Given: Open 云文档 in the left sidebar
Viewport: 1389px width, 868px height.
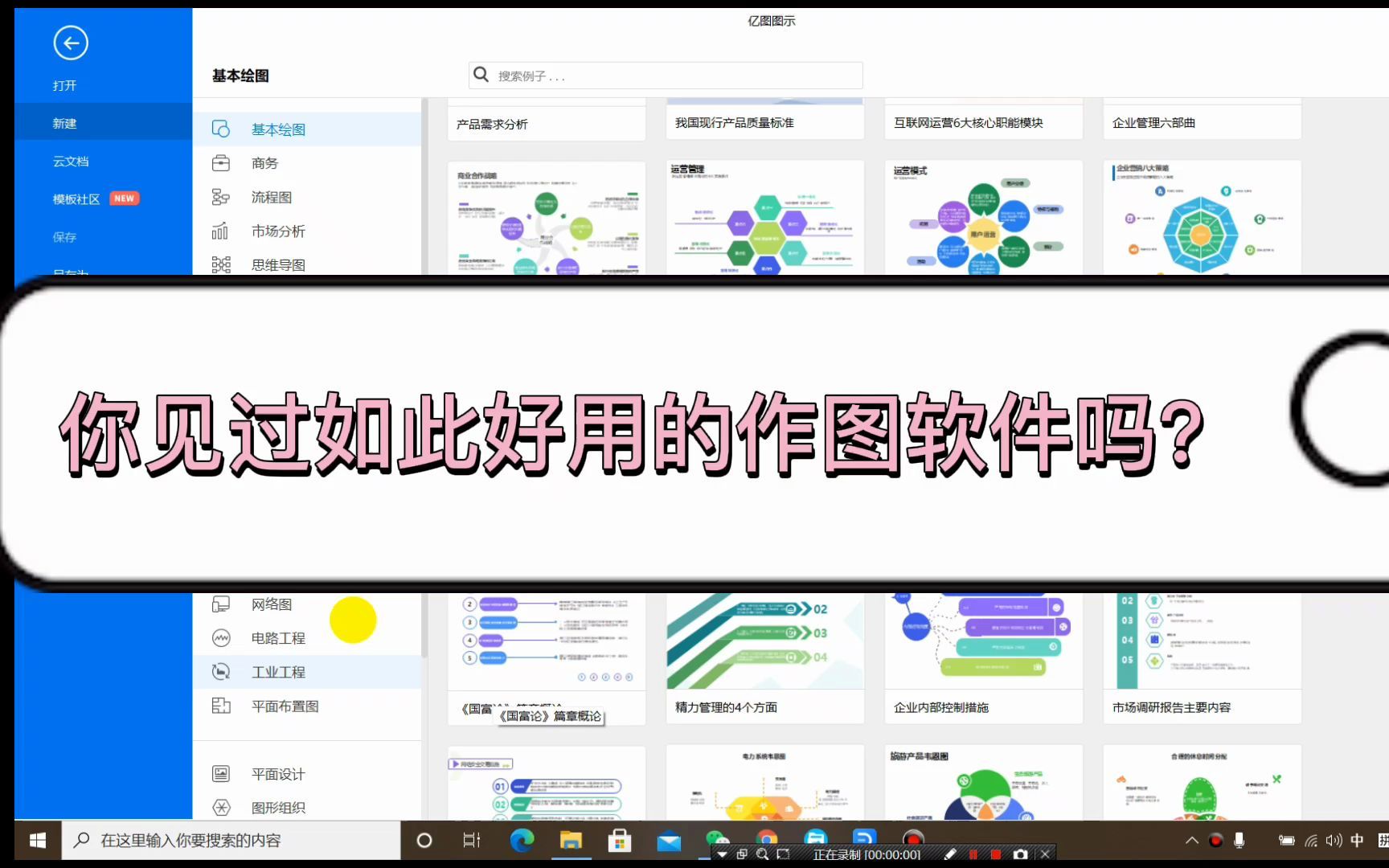Looking at the screenshot, I should [71, 162].
